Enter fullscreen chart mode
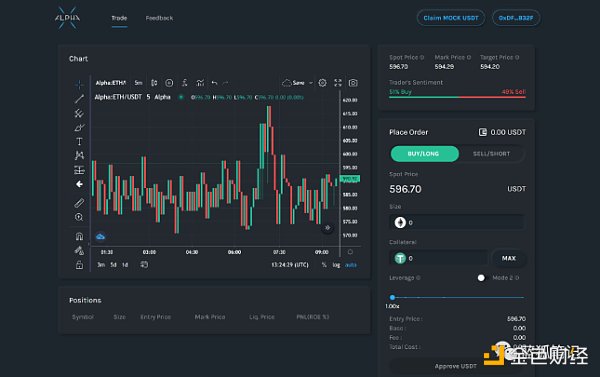Screen dimensions: 600x377 338,83
